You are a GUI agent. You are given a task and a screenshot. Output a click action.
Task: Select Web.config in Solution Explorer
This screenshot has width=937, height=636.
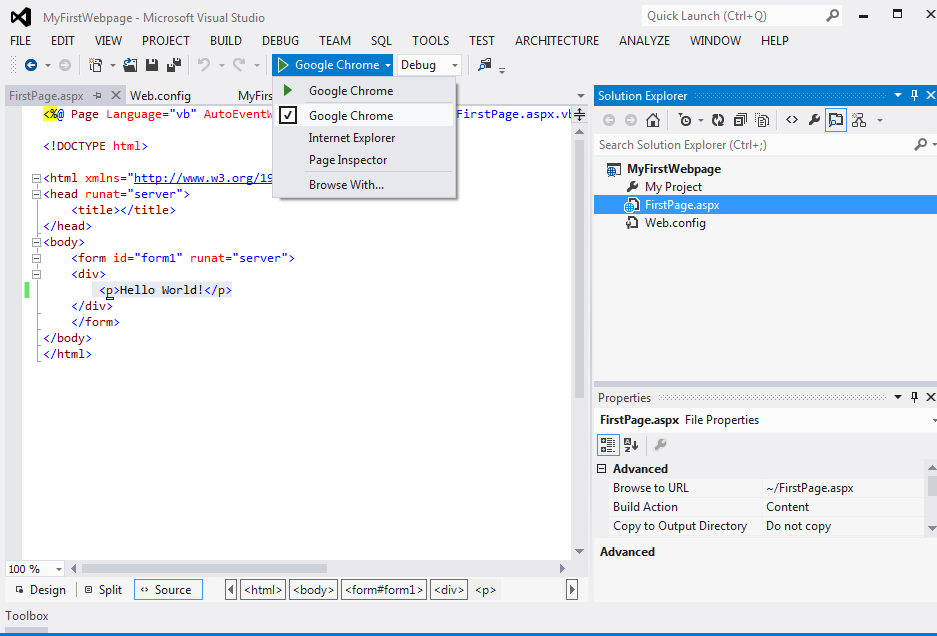point(675,223)
